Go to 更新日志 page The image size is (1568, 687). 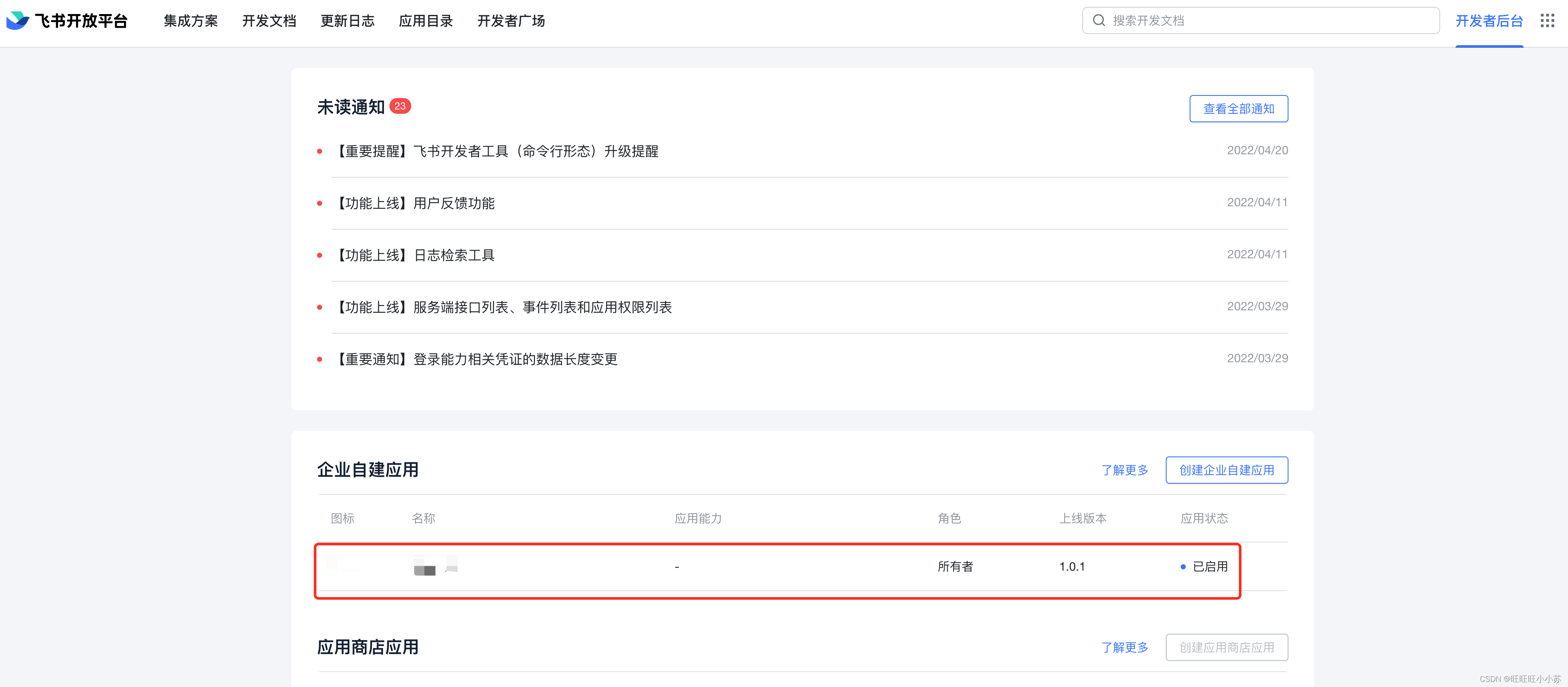coord(348,21)
